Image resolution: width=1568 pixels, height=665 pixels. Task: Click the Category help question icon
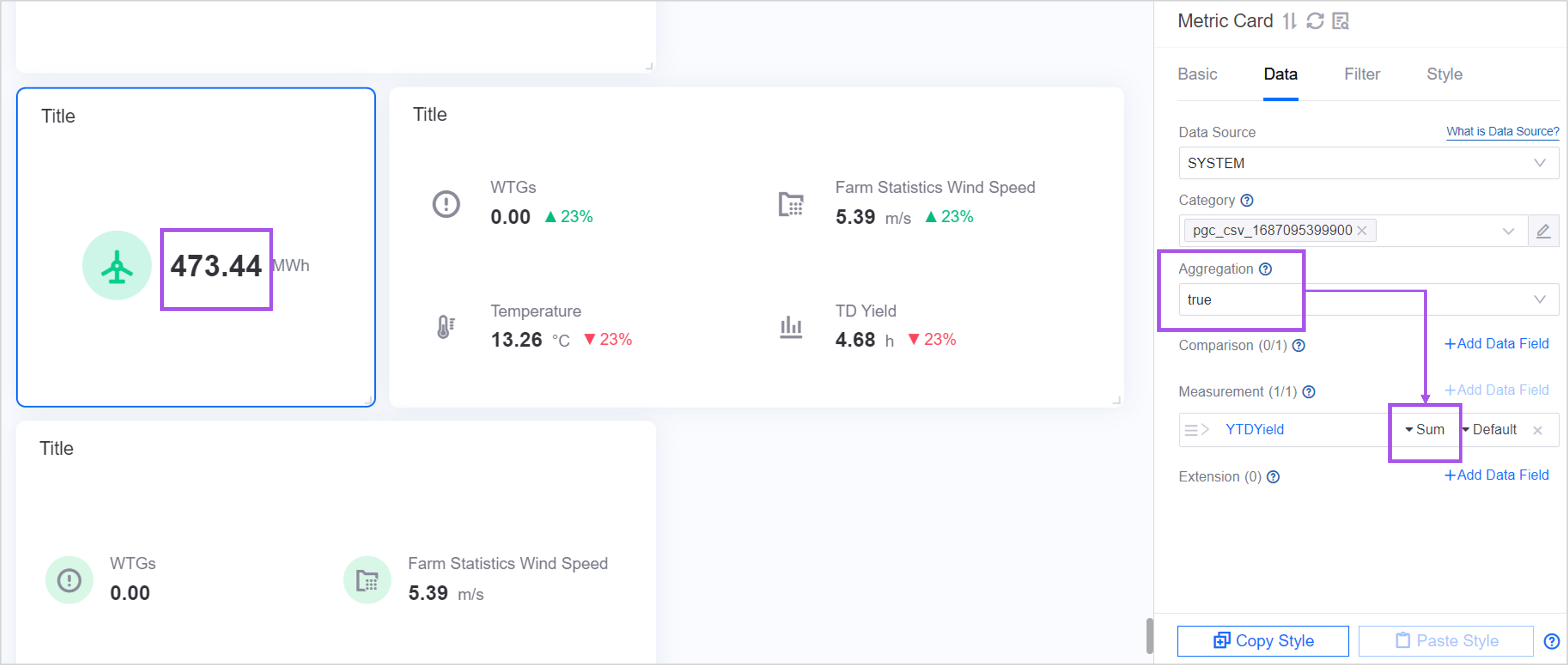[x=1247, y=200]
